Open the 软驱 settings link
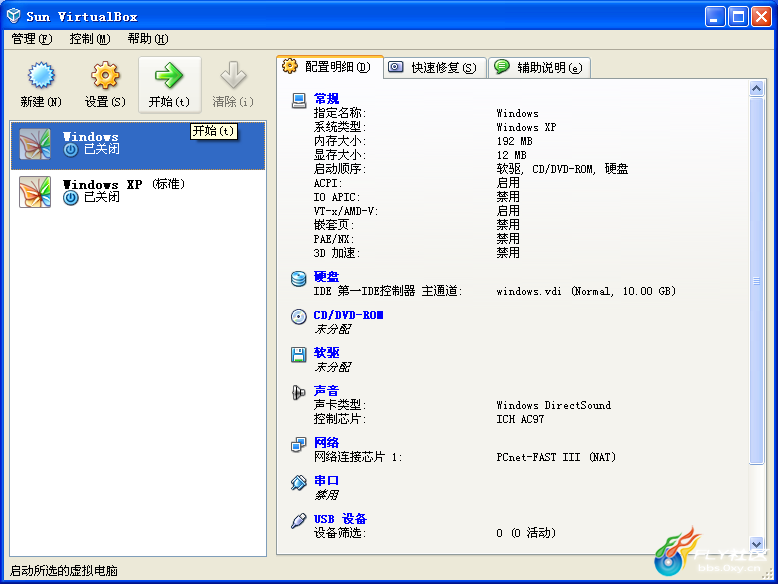 [x=326, y=353]
